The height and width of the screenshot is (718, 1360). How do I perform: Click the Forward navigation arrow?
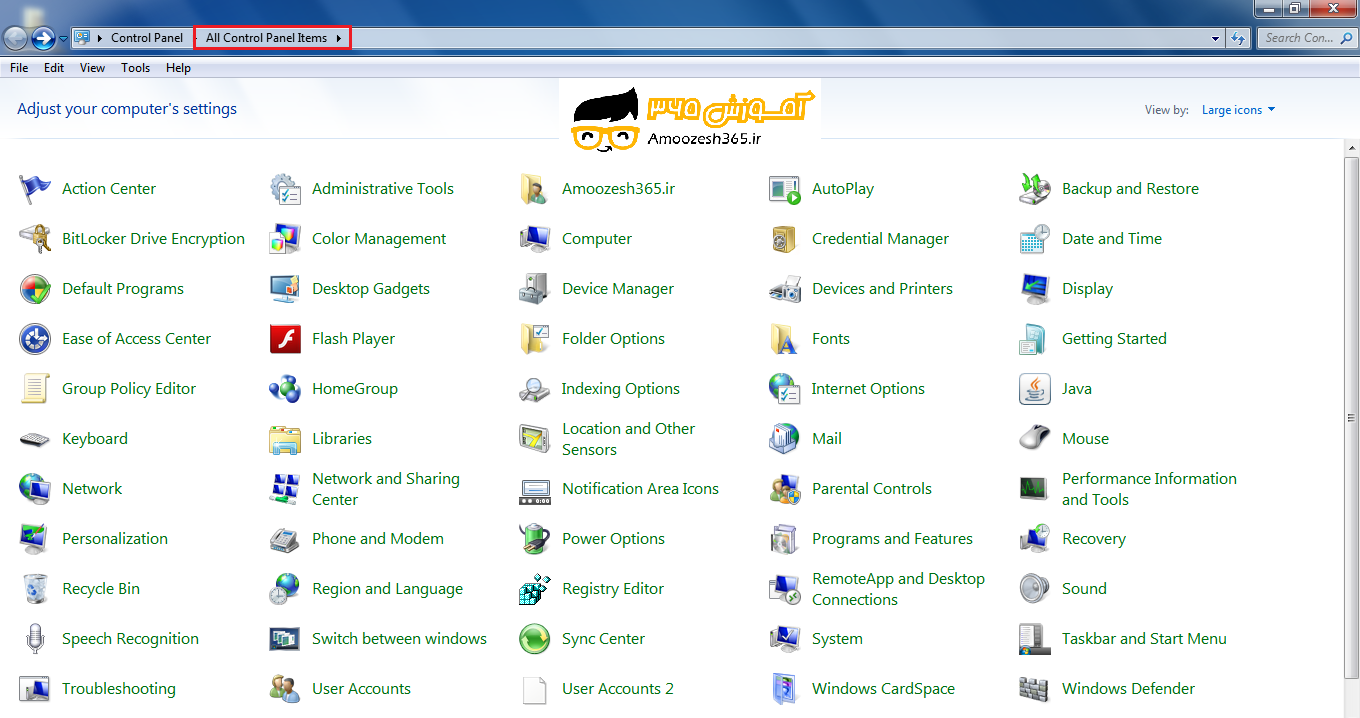[43, 38]
